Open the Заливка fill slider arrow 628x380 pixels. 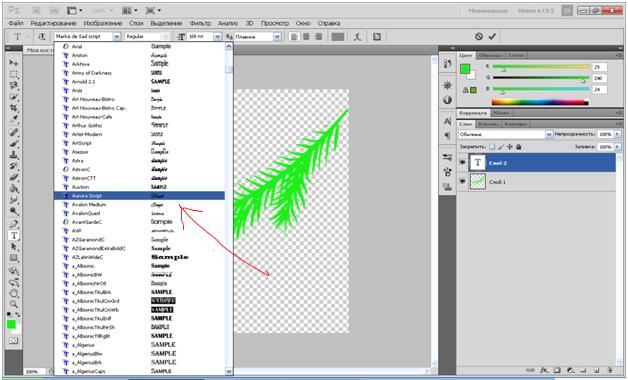617,147
